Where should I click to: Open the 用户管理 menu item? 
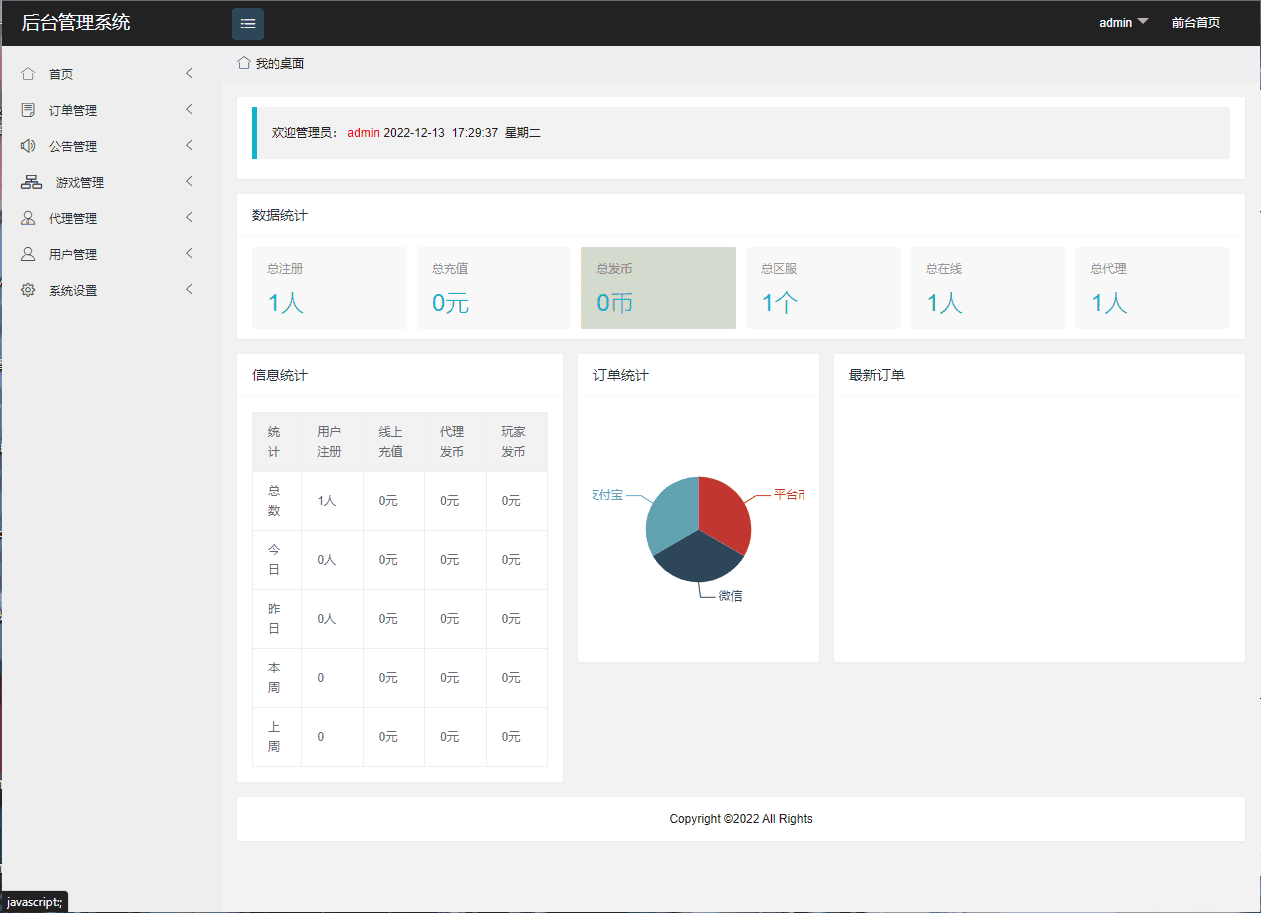(x=73, y=254)
